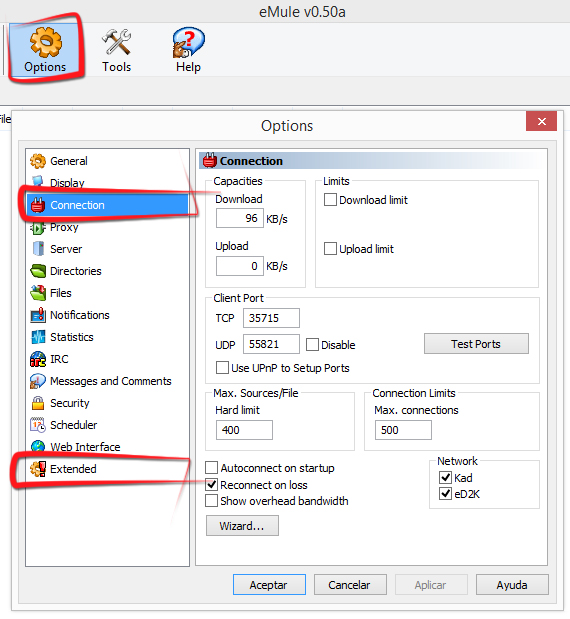Open the Tools hammer and wrench icon

point(116,42)
